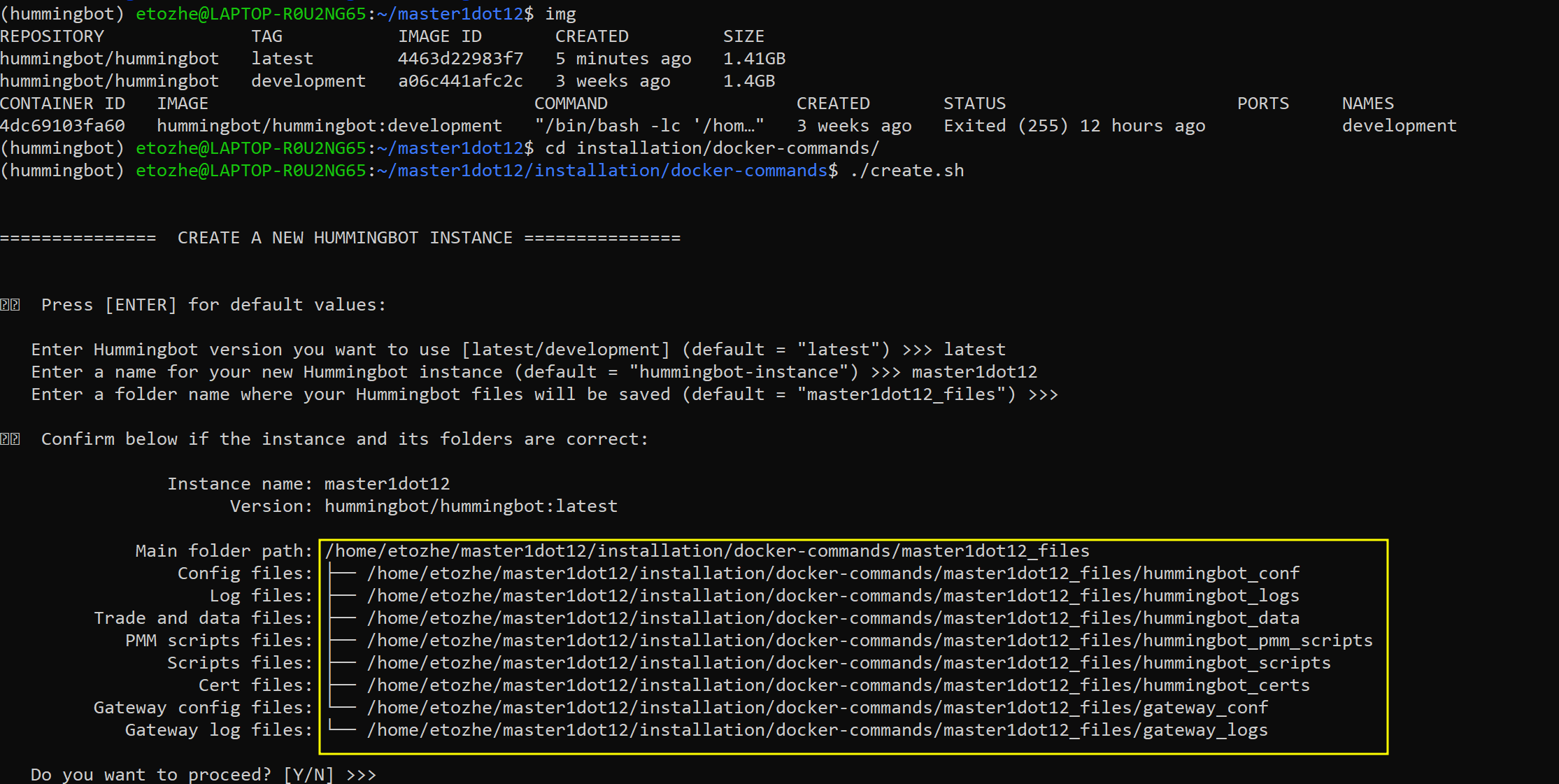Select the gateway_logs path at list bottom
Viewport: 1559px width, 784px height.
tap(817, 729)
